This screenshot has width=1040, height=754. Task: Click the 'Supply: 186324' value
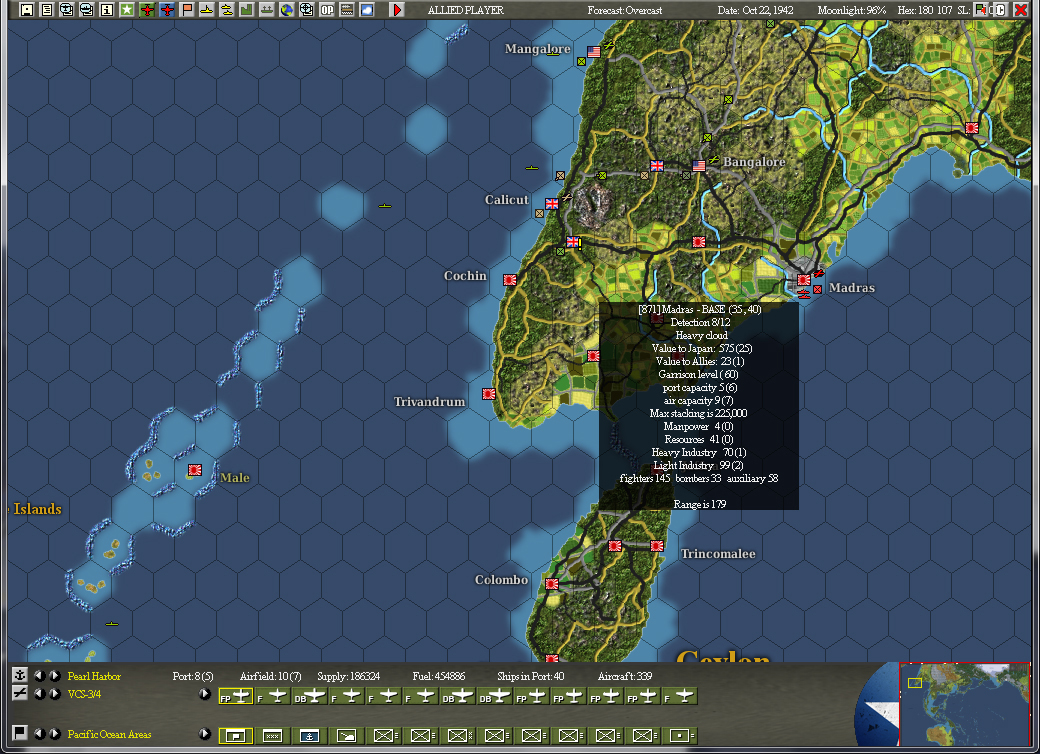click(348, 676)
